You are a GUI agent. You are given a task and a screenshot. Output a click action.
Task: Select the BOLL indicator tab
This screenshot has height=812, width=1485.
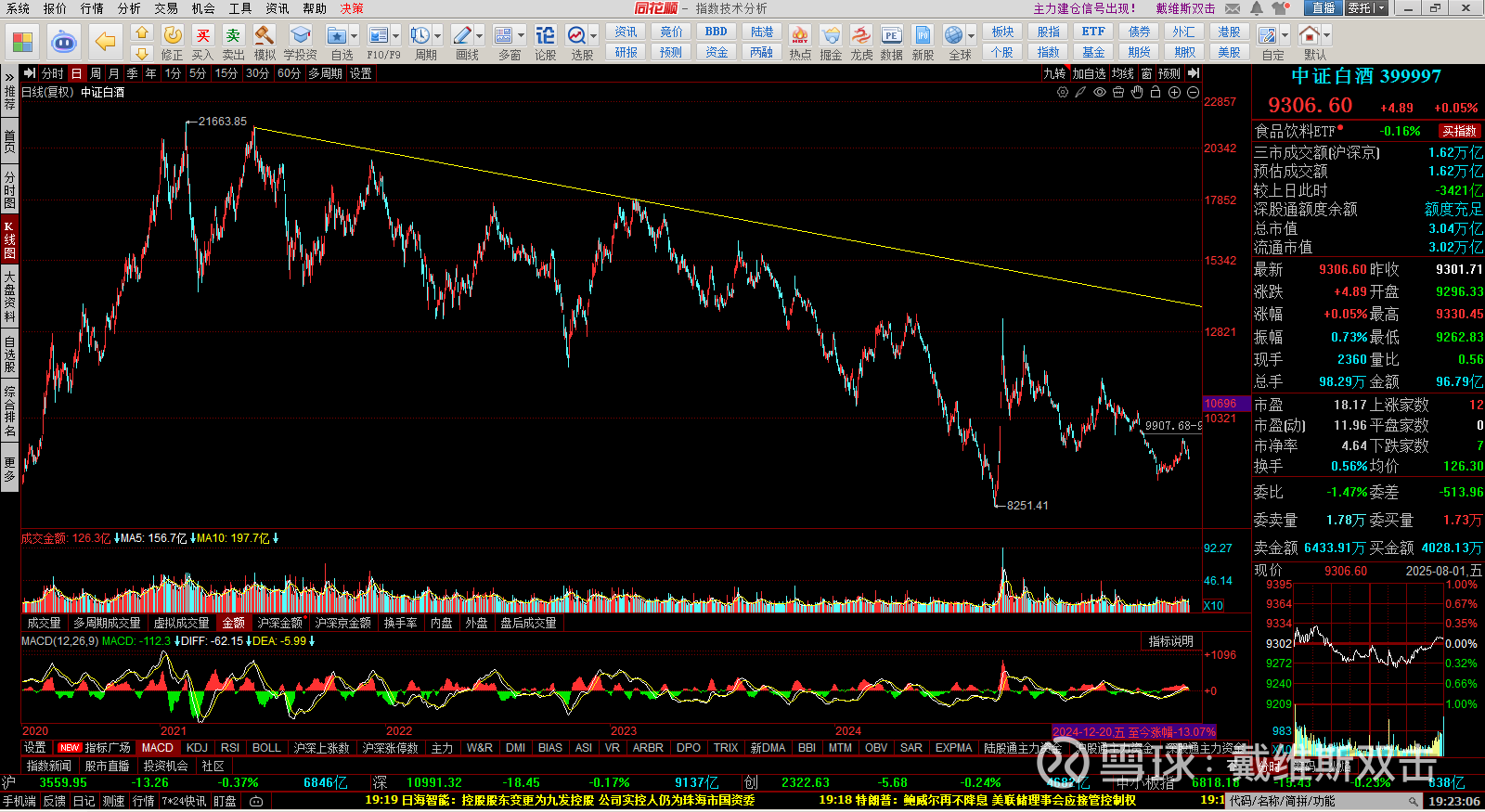(x=266, y=747)
